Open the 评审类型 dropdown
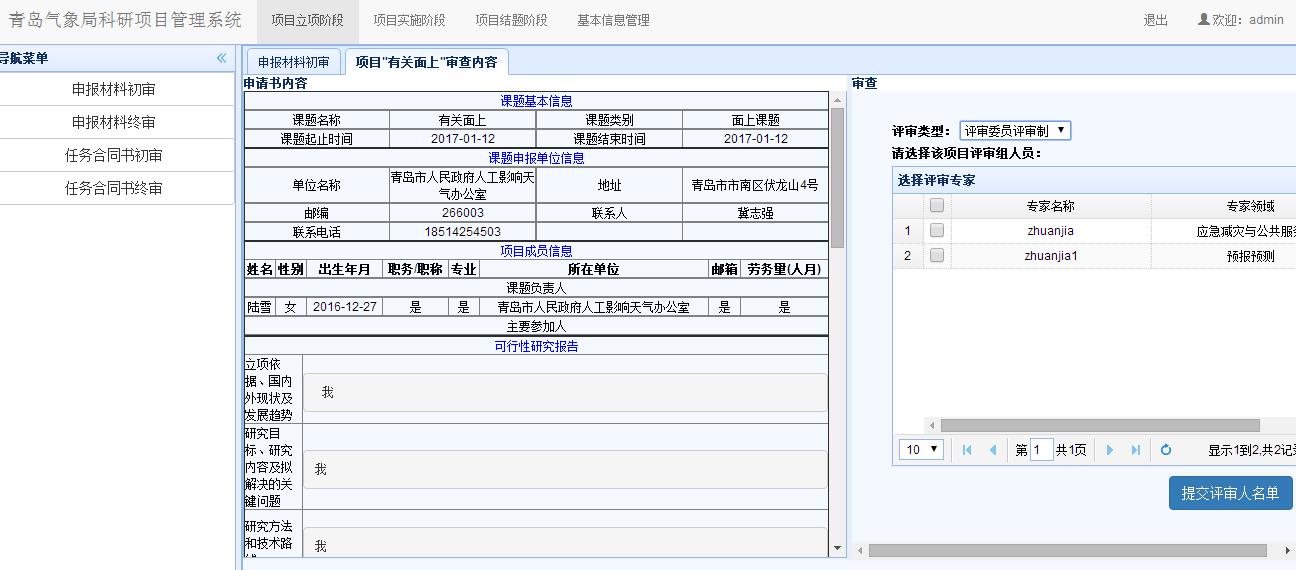Image resolution: width=1296 pixels, height=570 pixels. (1015, 130)
